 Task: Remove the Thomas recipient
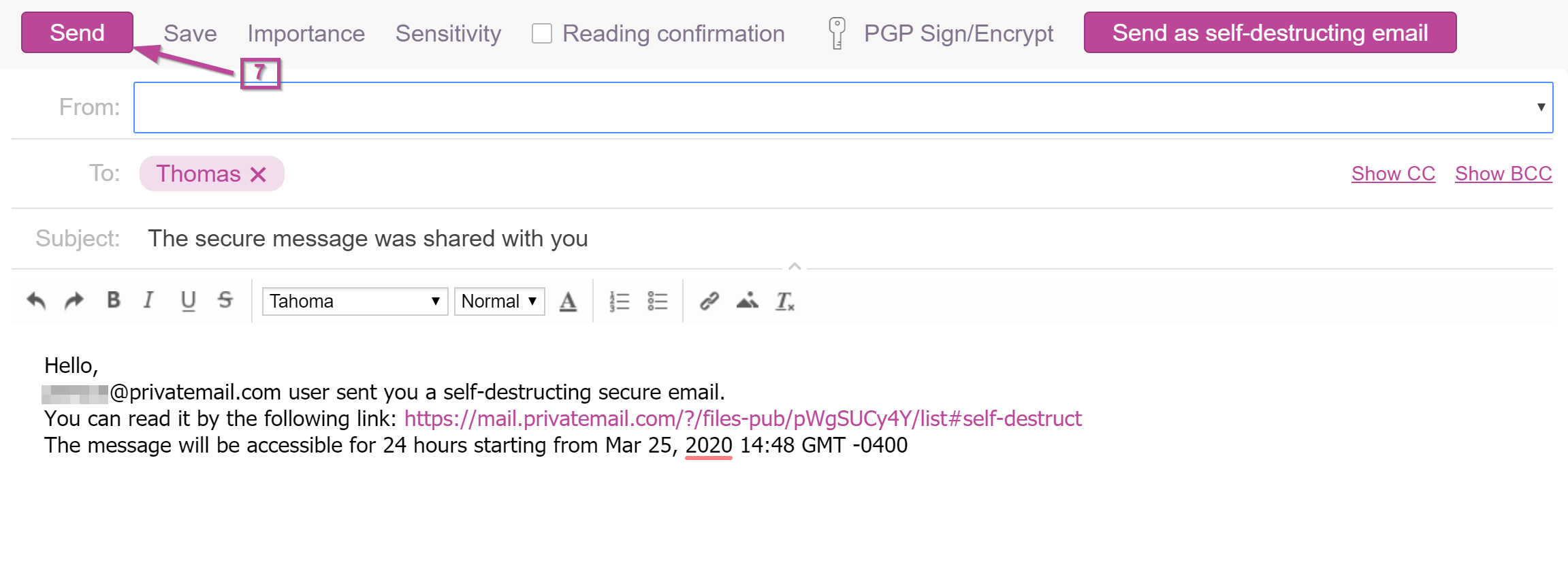258,174
